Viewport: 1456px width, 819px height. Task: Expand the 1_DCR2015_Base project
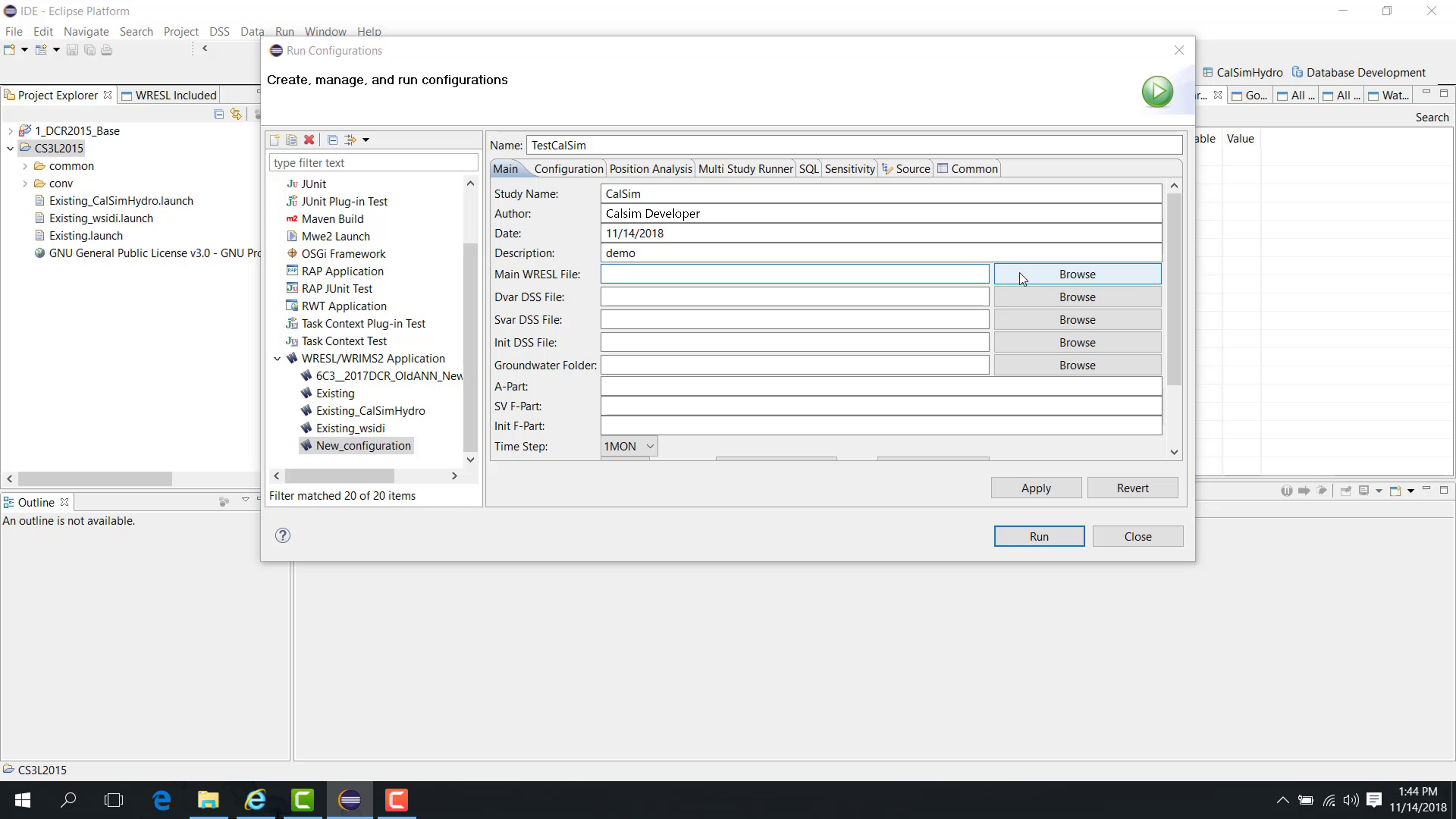coord(10,131)
